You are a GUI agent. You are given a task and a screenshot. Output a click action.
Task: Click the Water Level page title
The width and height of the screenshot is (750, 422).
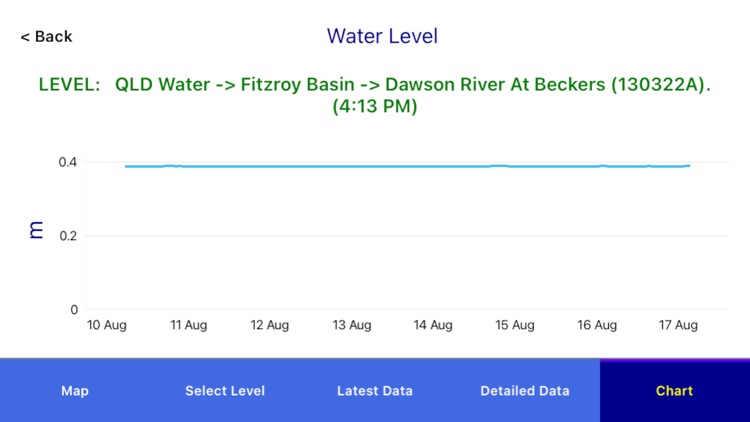pyautogui.click(x=382, y=37)
